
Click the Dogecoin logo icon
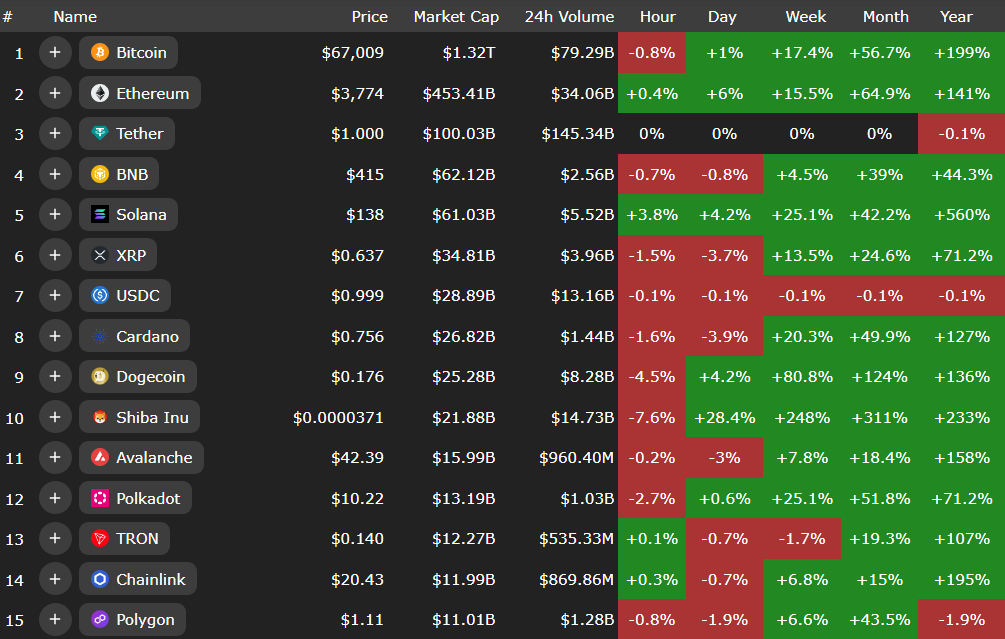(100, 377)
